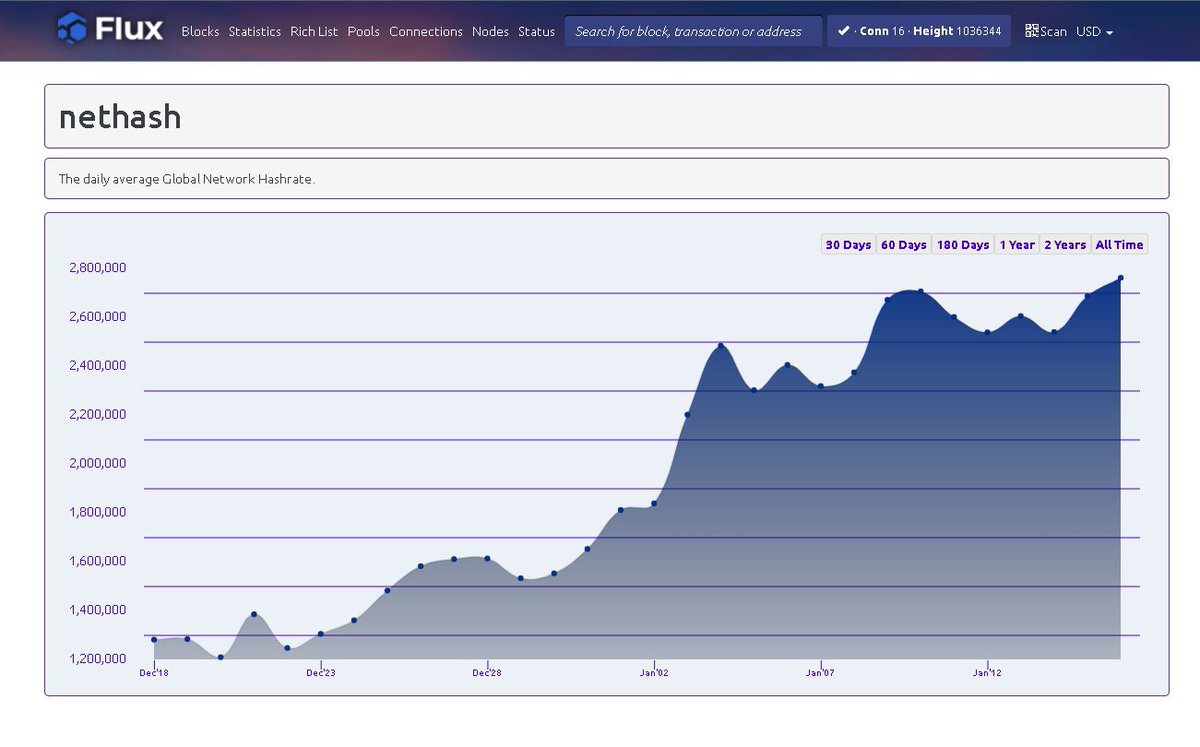
Task: Click the connection checkmark icon
Action: (x=844, y=31)
